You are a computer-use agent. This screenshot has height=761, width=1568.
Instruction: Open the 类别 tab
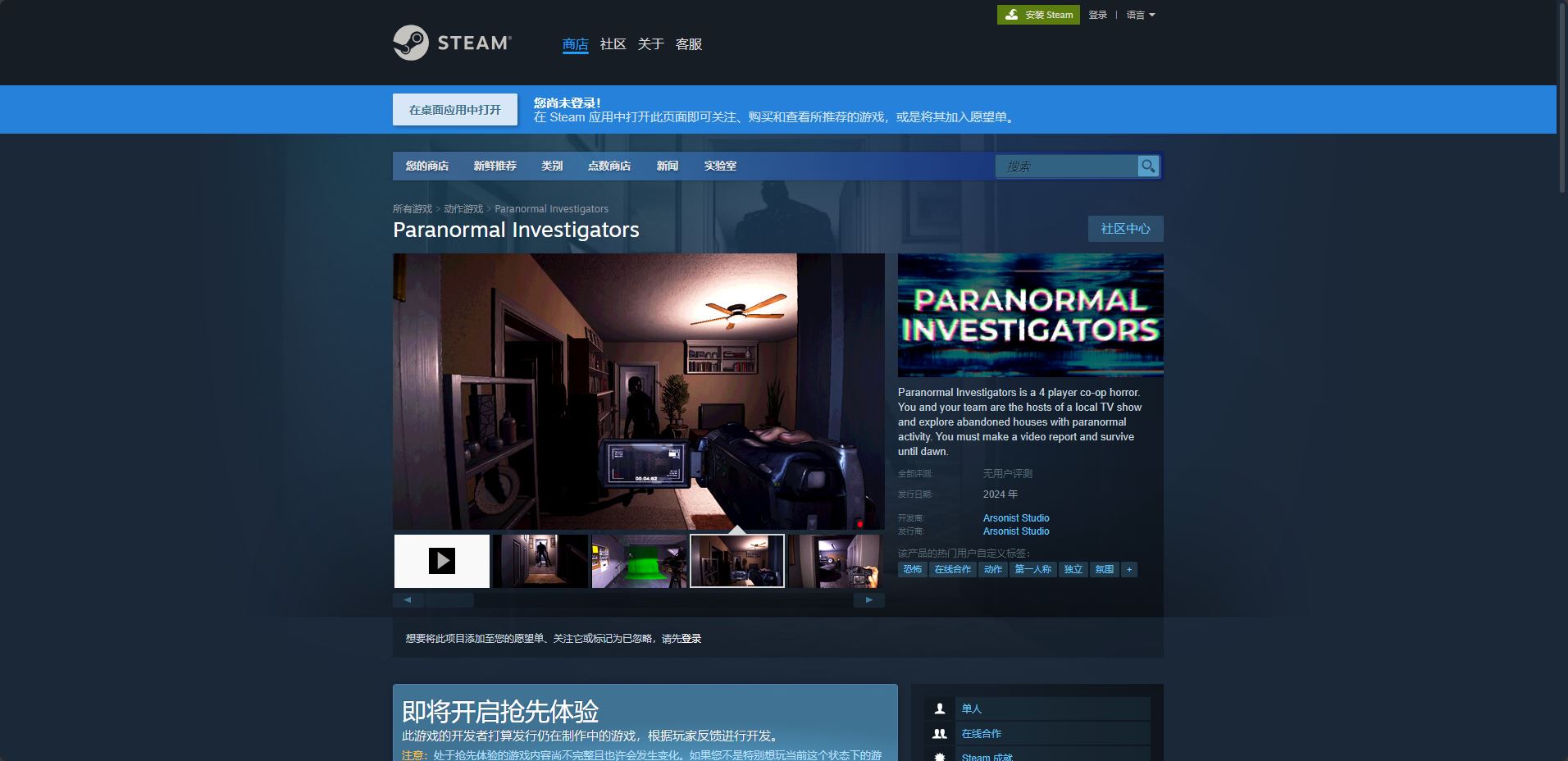pos(552,166)
